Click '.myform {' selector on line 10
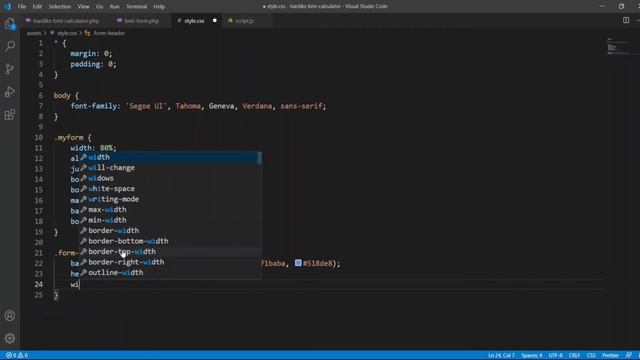Screen dimensions: 640x360 pyautogui.click(x=73, y=138)
